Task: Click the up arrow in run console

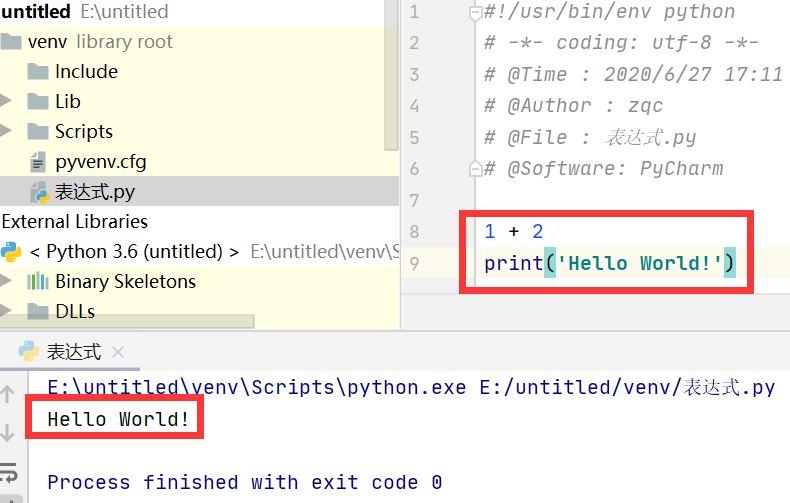Action: pos(7,393)
